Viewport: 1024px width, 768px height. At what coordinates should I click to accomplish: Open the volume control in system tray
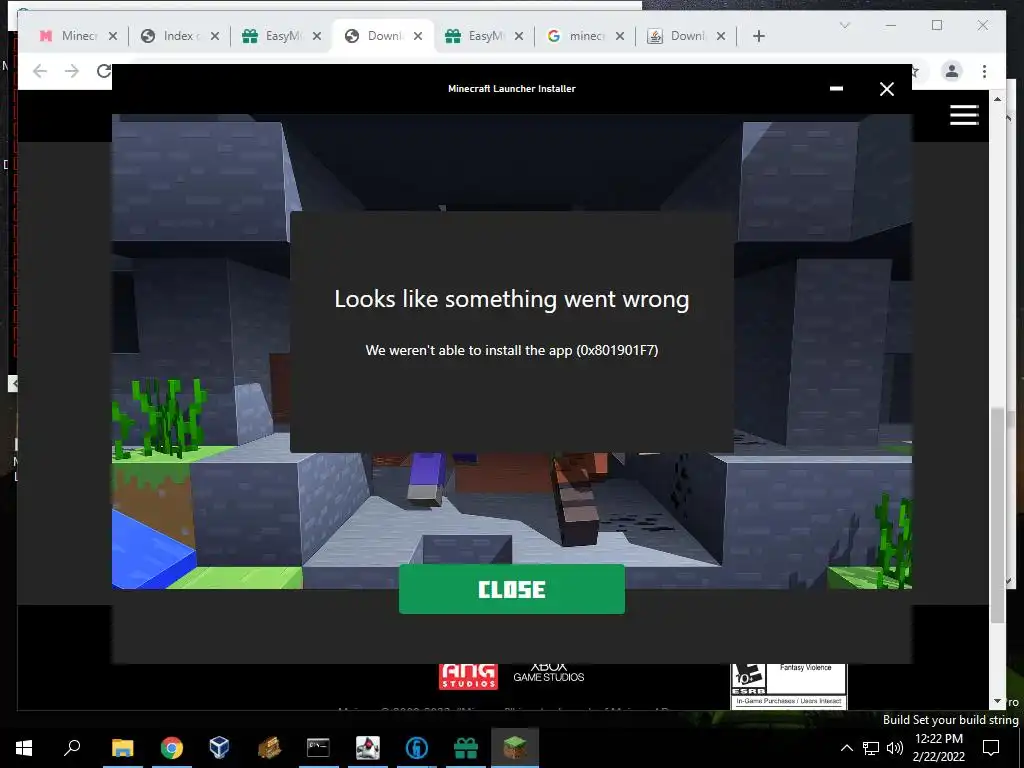[x=895, y=748]
